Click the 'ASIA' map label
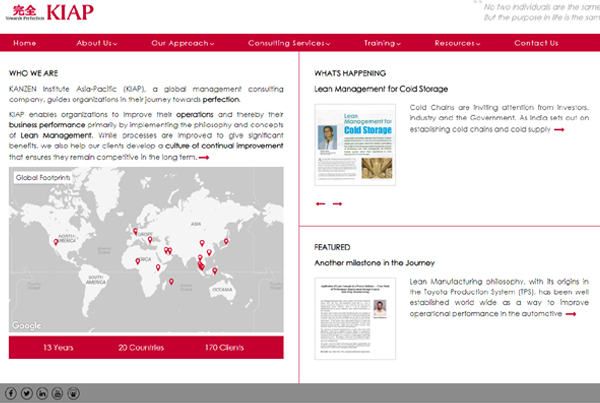The width and height of the screenshot is (600, 403). (196, 224)
